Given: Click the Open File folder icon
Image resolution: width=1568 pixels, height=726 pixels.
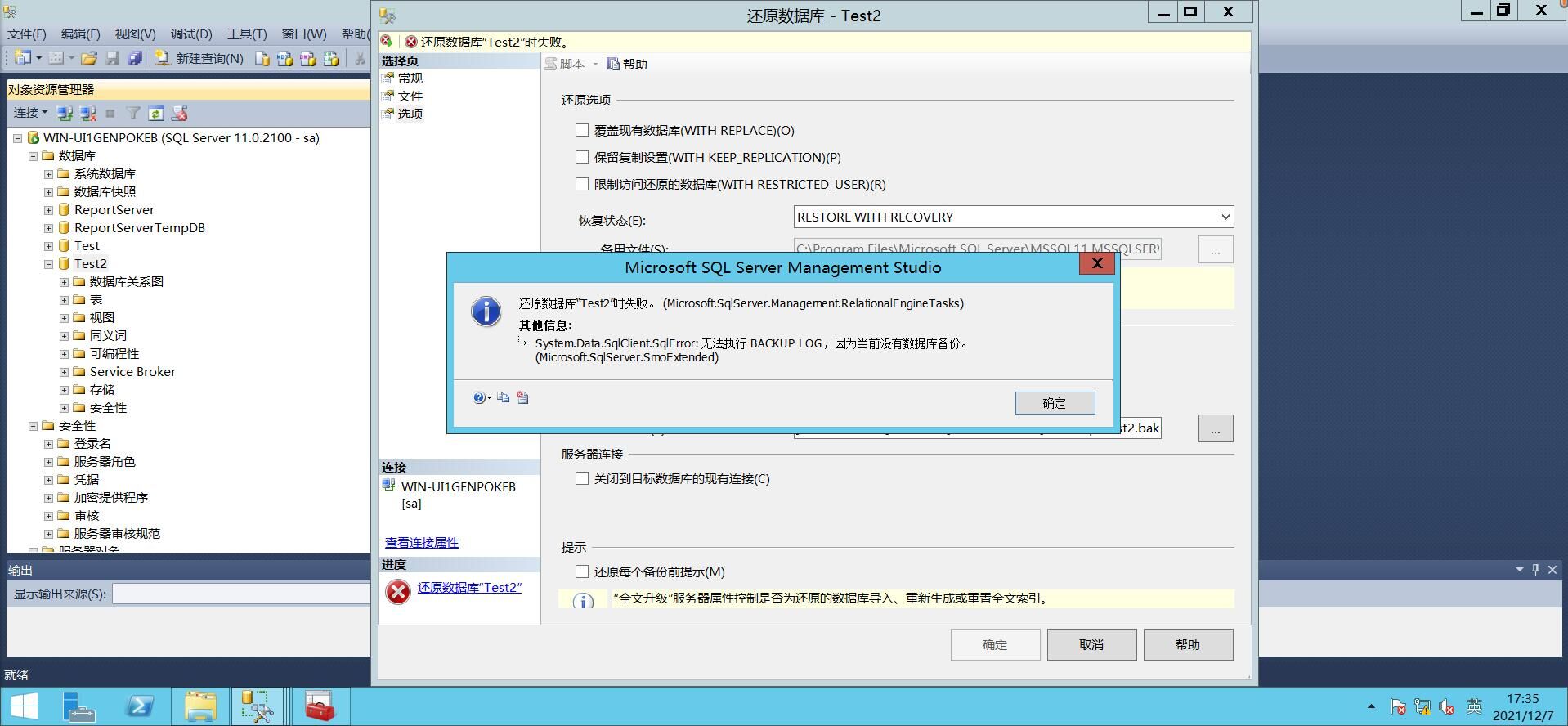Looking at the screenshot, I should [x=89, y=58].
